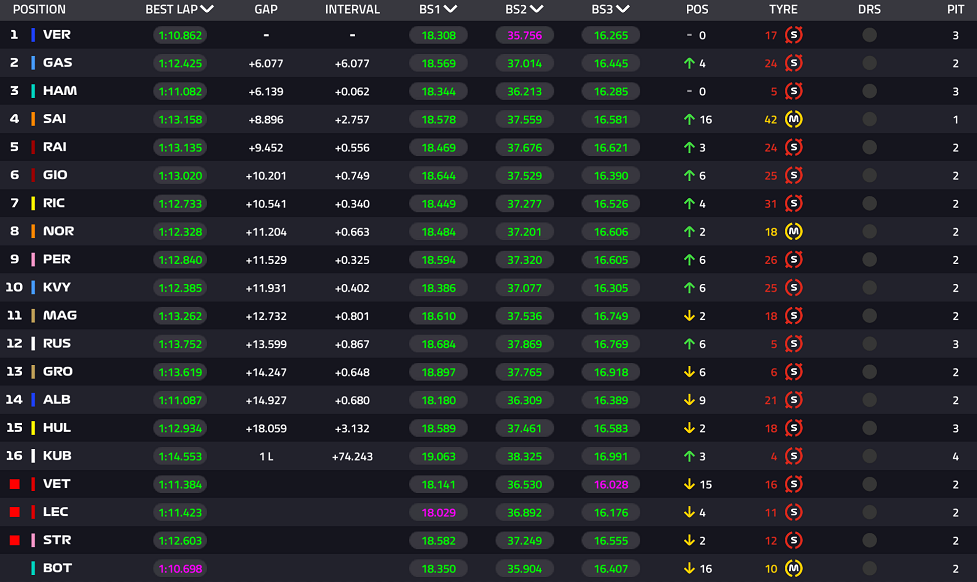The height and width of the screenshot is (582, 977).
Task: Click the medium tyre icon for NOR
Action: [794, 231]
